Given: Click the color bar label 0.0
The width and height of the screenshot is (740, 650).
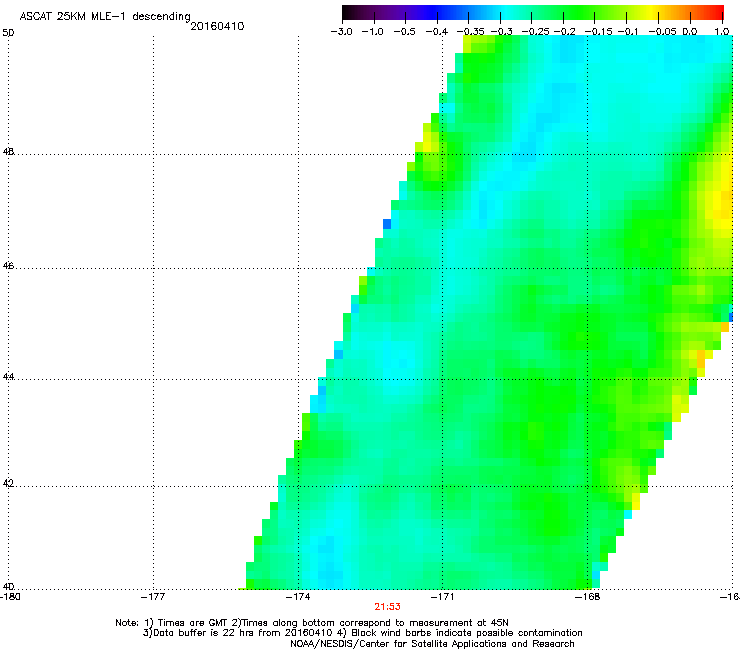Looking at the screenshot, I should point(690,32).
